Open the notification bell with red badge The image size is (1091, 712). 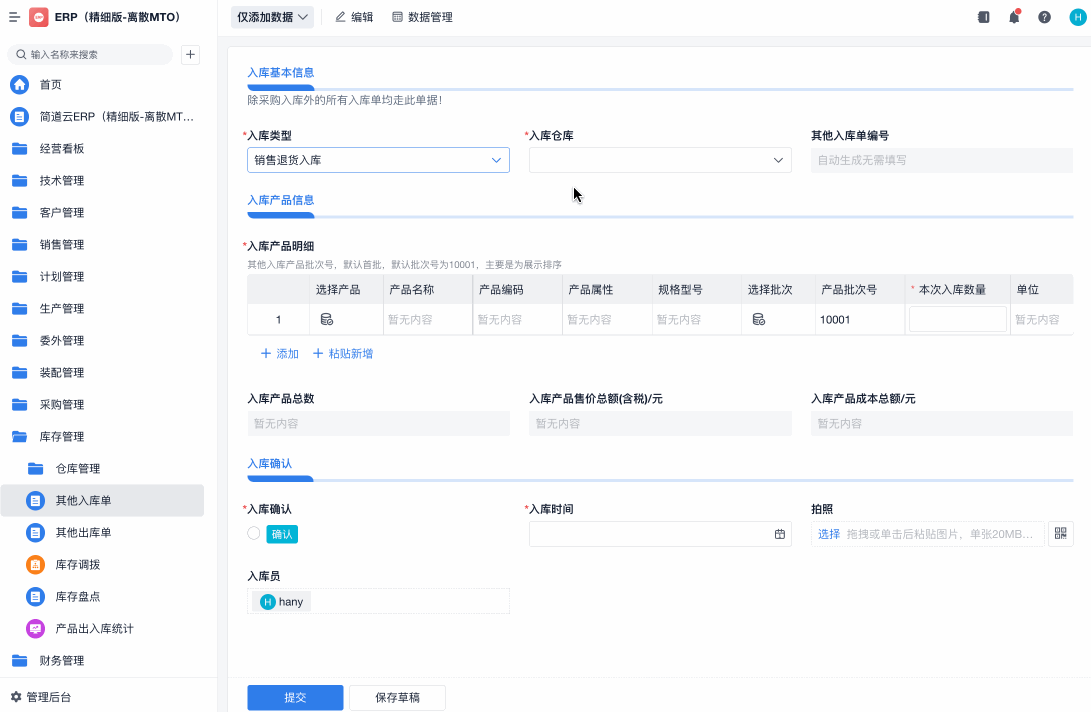click(1013, 17)
